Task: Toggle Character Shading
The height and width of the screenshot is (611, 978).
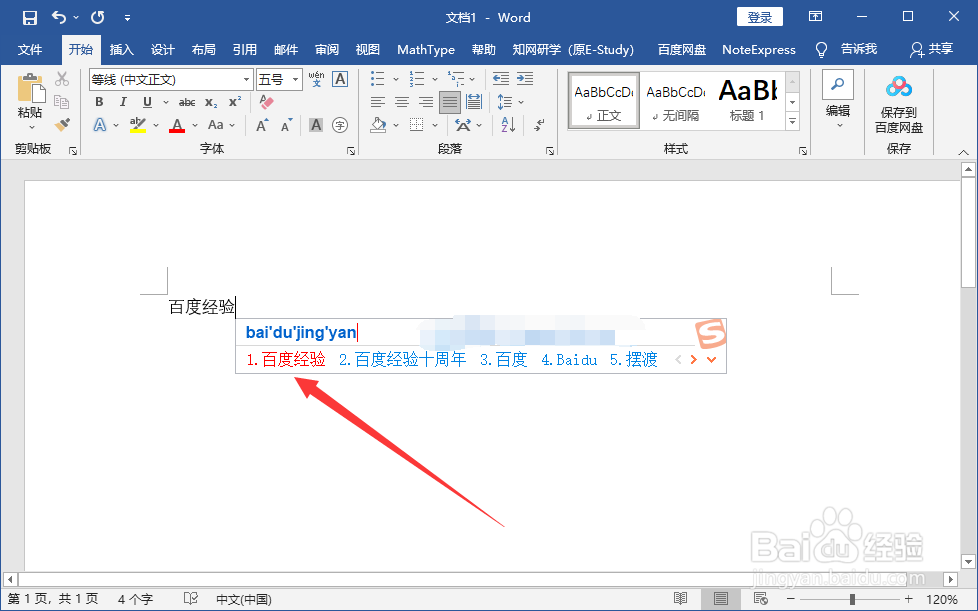Action: 316,125
